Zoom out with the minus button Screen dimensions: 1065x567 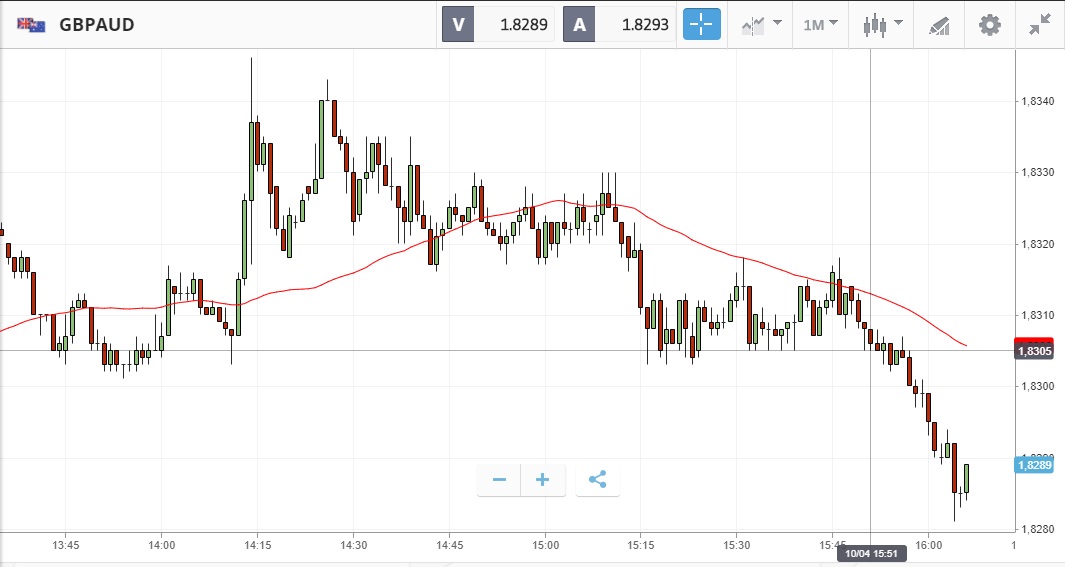(499, 480)
